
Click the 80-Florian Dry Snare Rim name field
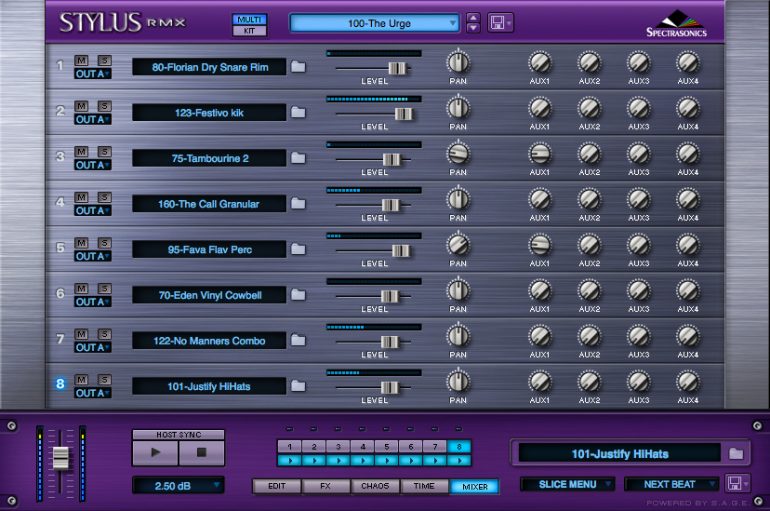[209, 67]
